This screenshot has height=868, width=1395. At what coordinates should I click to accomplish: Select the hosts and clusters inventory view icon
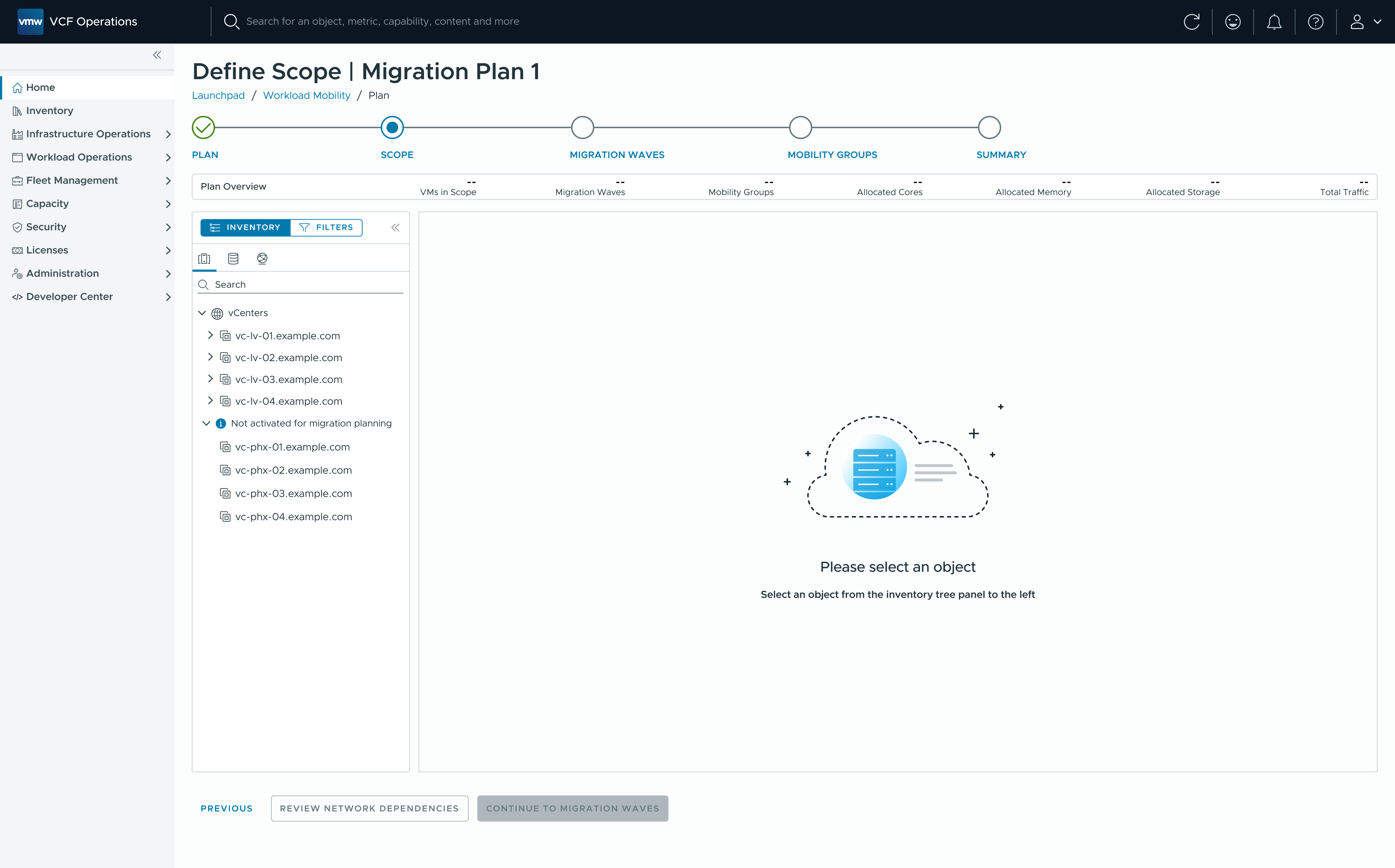(x=205, y=259)
